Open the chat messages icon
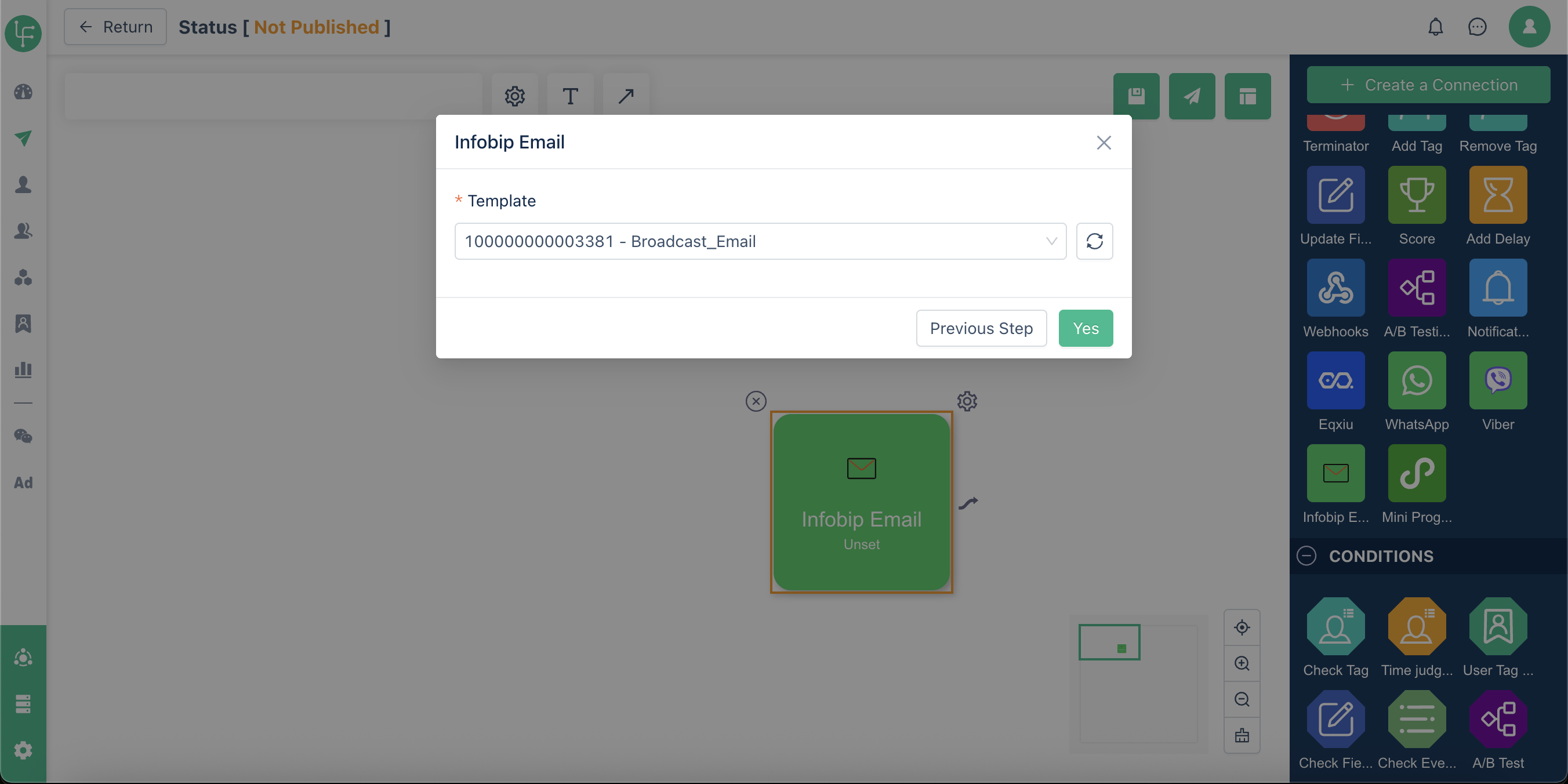 tap(1477, 27)
